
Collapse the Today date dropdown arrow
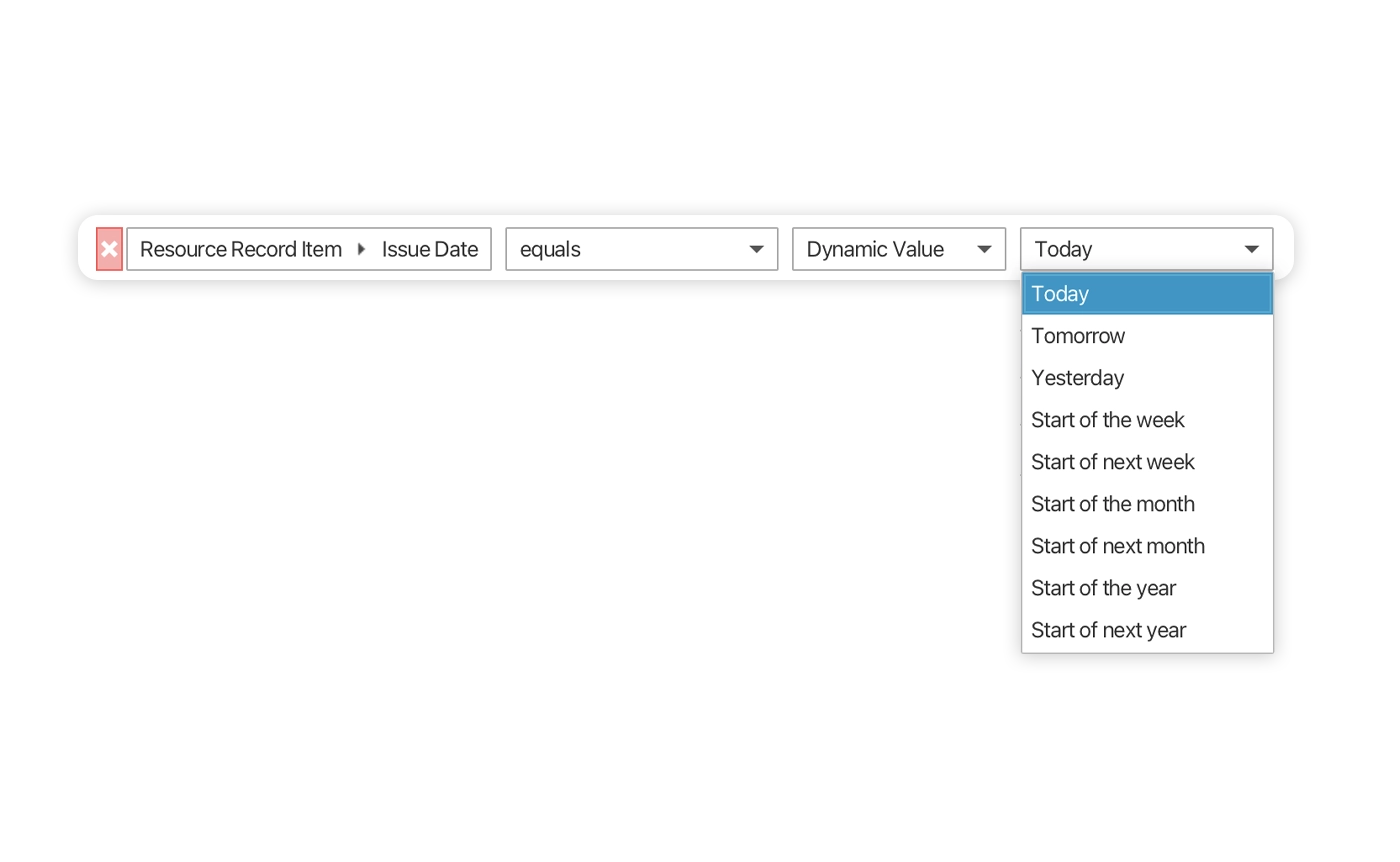1251,249
